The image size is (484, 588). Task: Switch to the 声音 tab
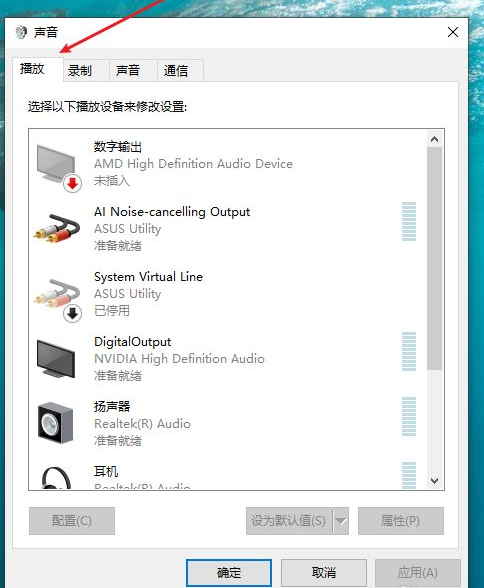[x=127, y=70]
